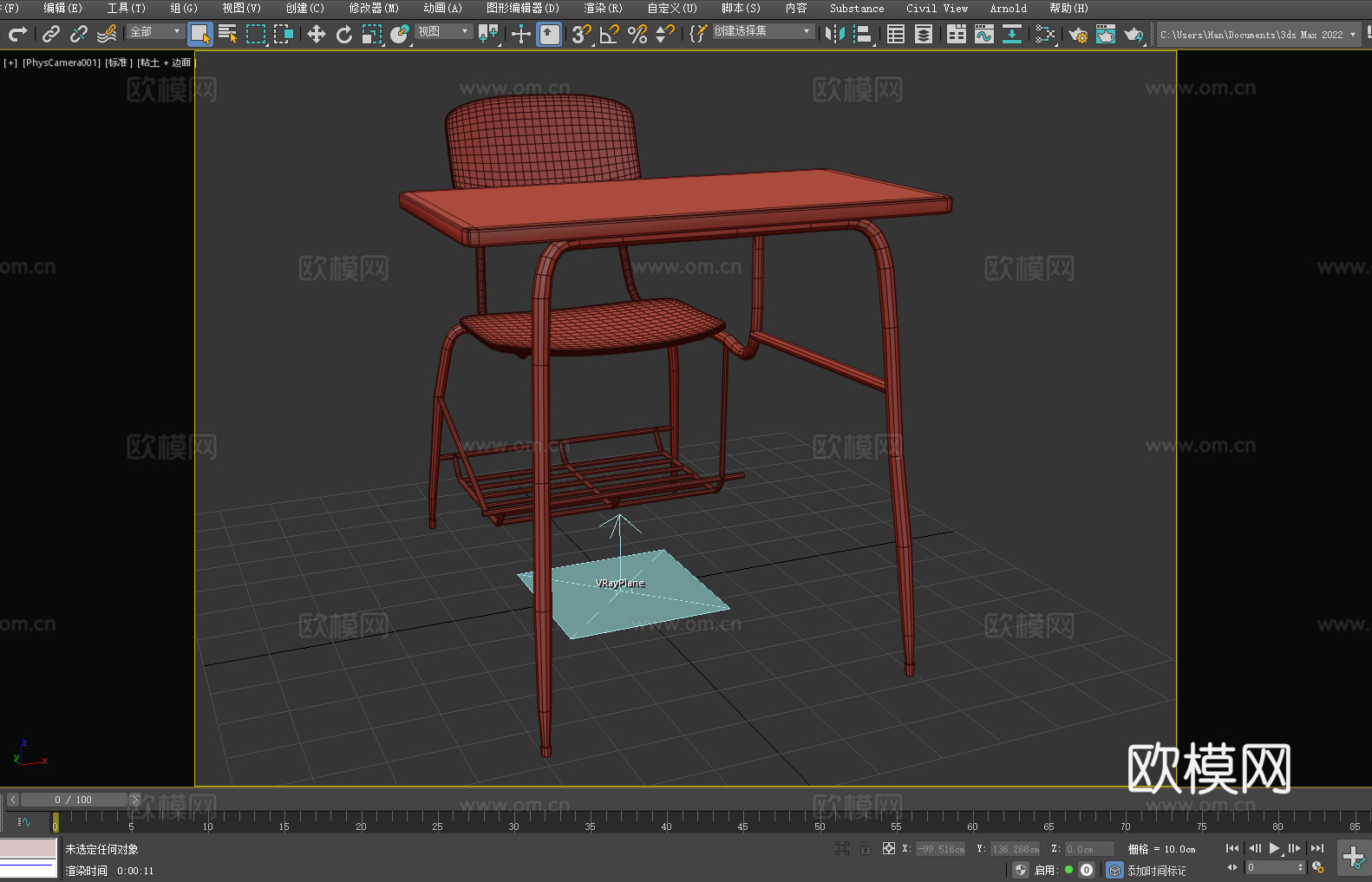Open Select by Name list icon
This screenshot has height=882, width=1372.
(x=228, y=34)
